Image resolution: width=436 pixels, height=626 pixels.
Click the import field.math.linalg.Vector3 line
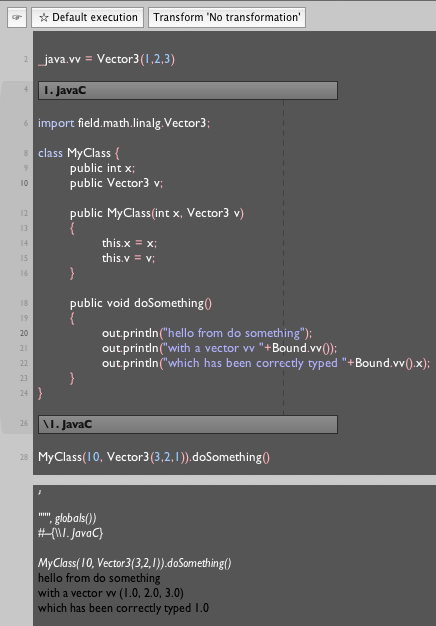pyautogui.click(x=124, y=123)
